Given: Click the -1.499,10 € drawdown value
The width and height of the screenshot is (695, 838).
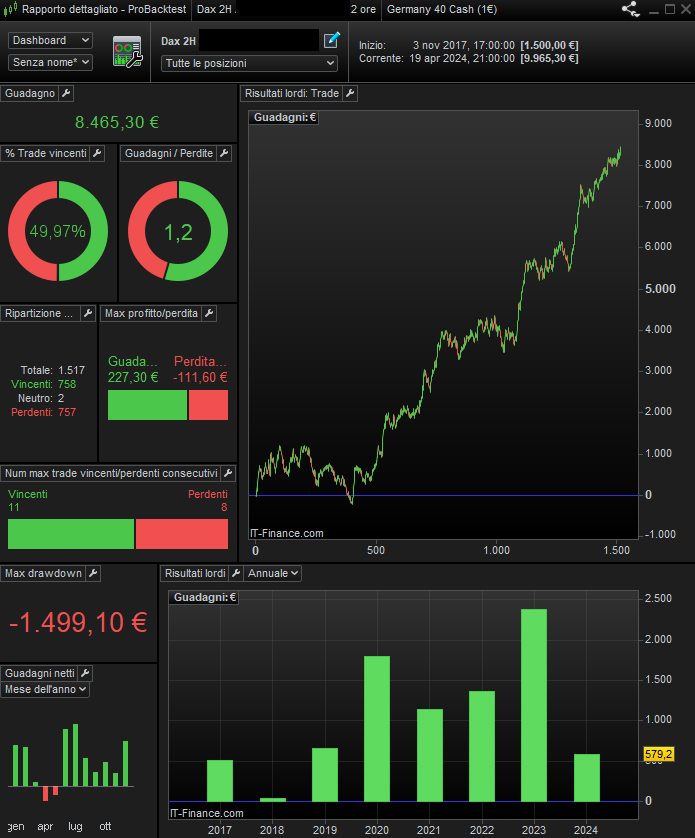Looking at the screenshot, I should [78, 622].
